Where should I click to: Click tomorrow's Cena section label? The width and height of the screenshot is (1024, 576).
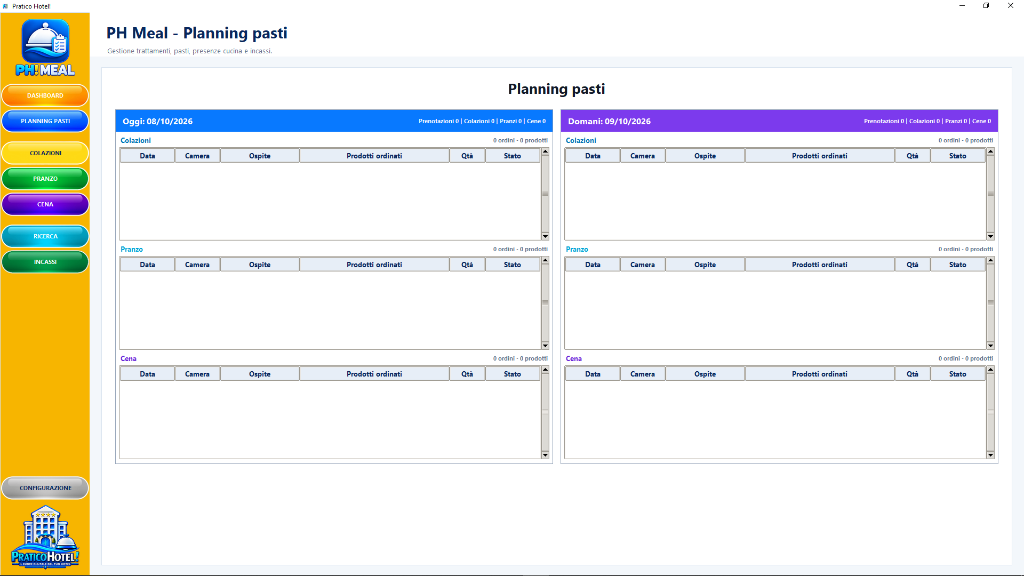click(x=573, y=359)
